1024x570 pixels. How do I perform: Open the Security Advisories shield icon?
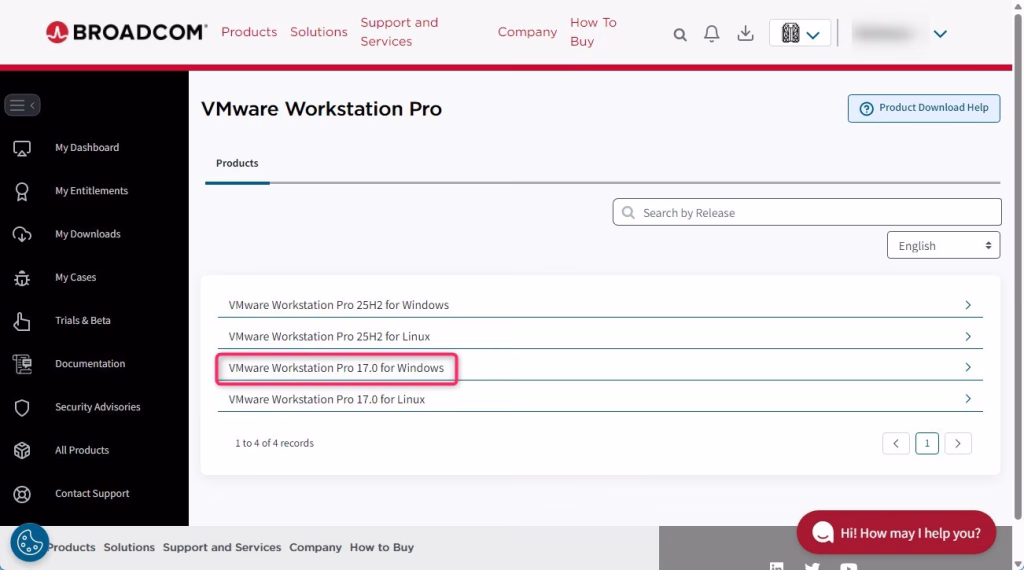(x=22, y=408)
